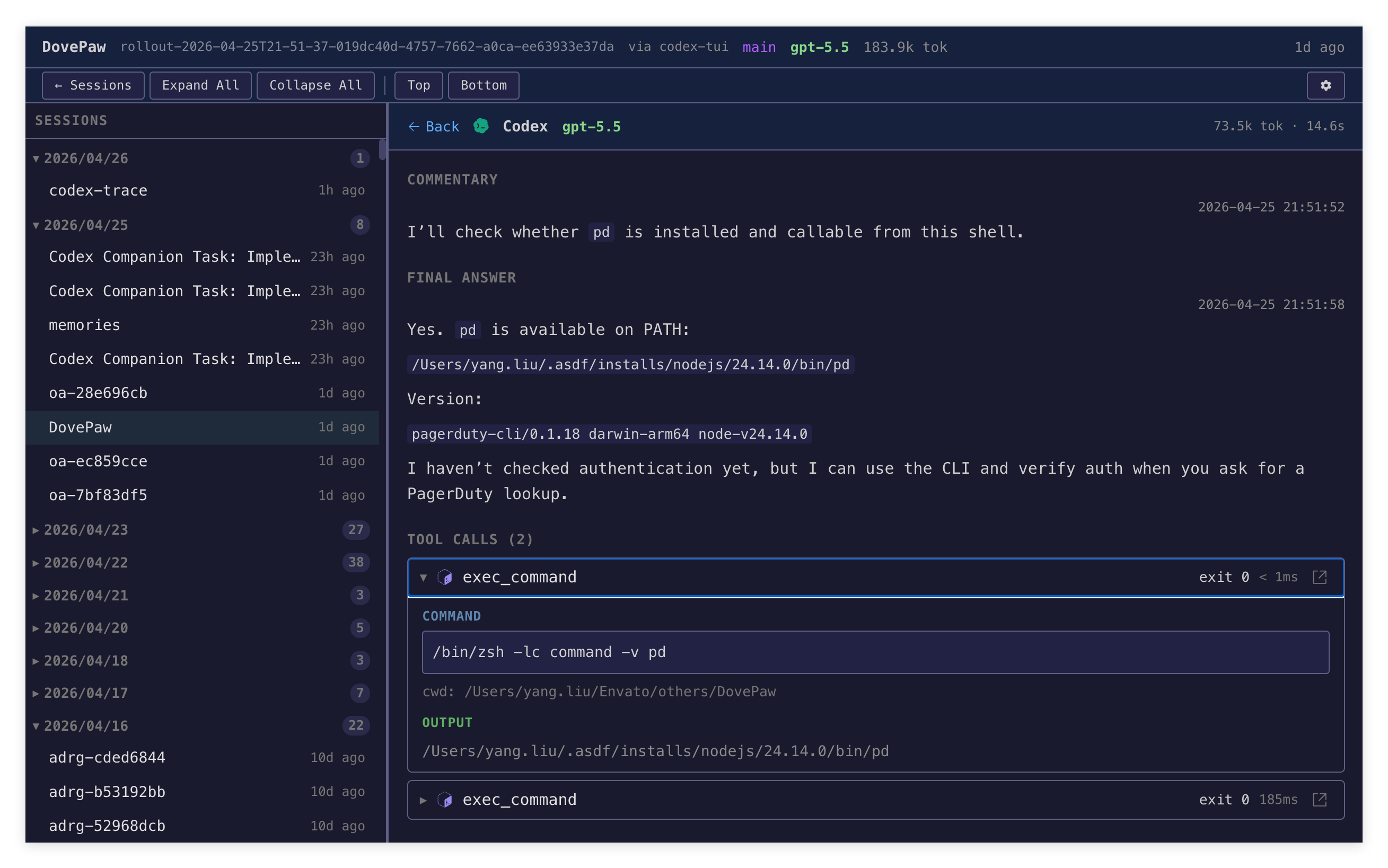Jump to Top of transcript

[x=418, y=85]
